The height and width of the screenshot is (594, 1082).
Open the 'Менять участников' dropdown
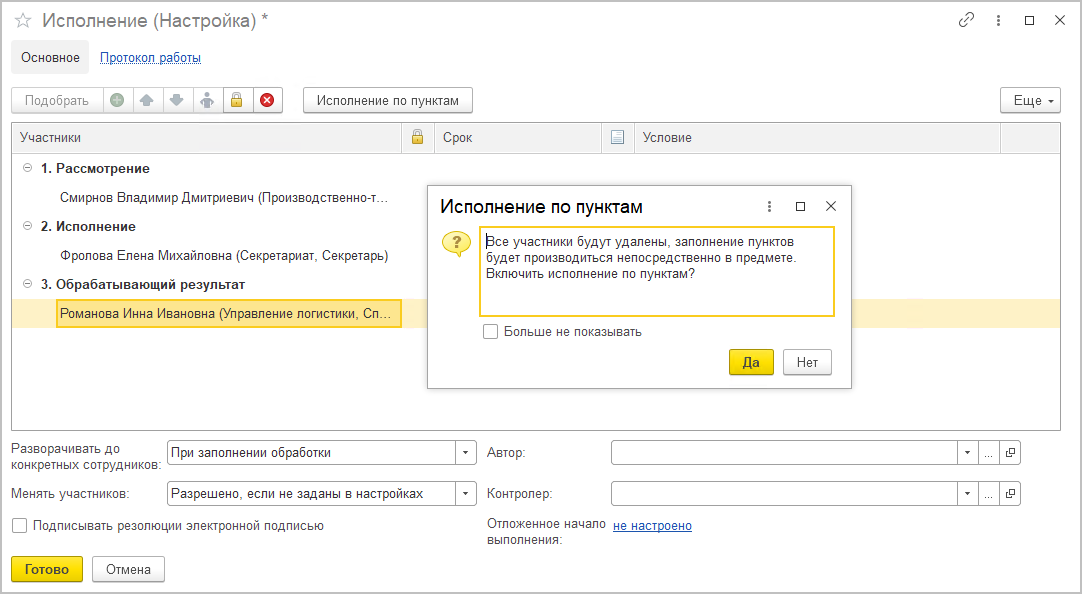(465, 493)
